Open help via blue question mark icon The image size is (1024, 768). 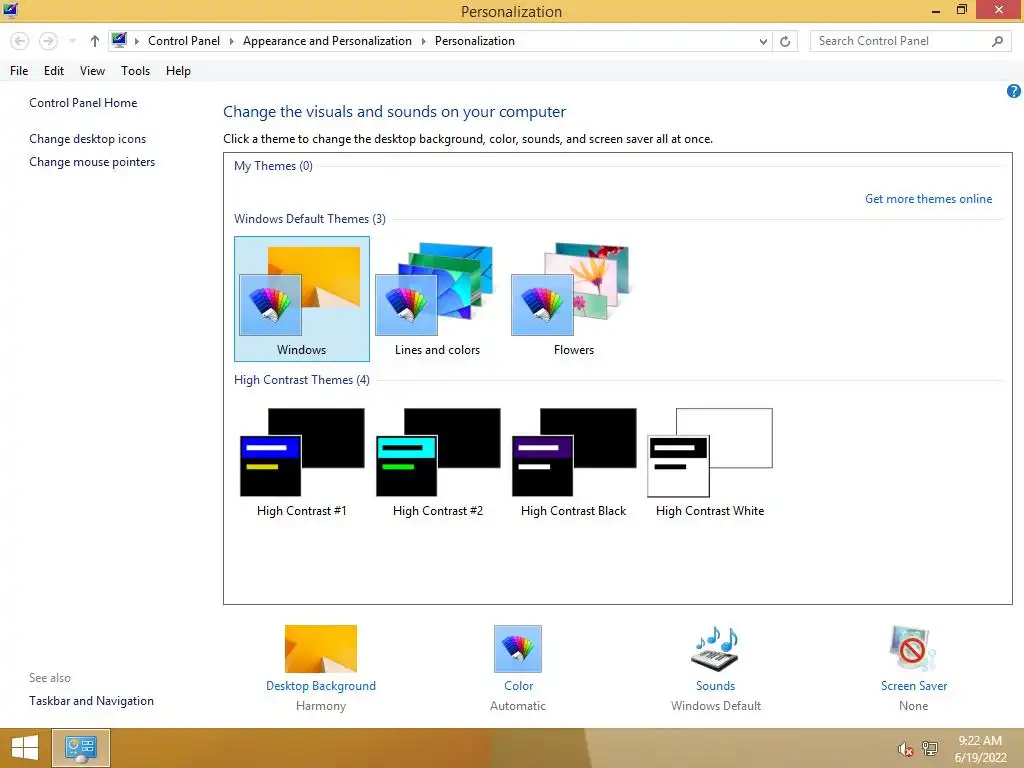point(1014,91)
